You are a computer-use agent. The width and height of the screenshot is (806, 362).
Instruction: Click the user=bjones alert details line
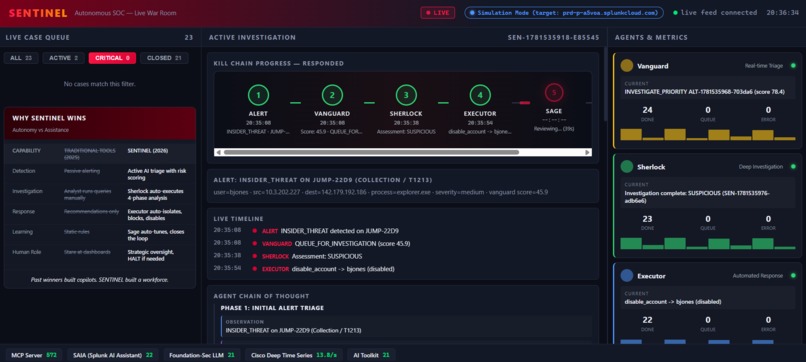(380, 192)
